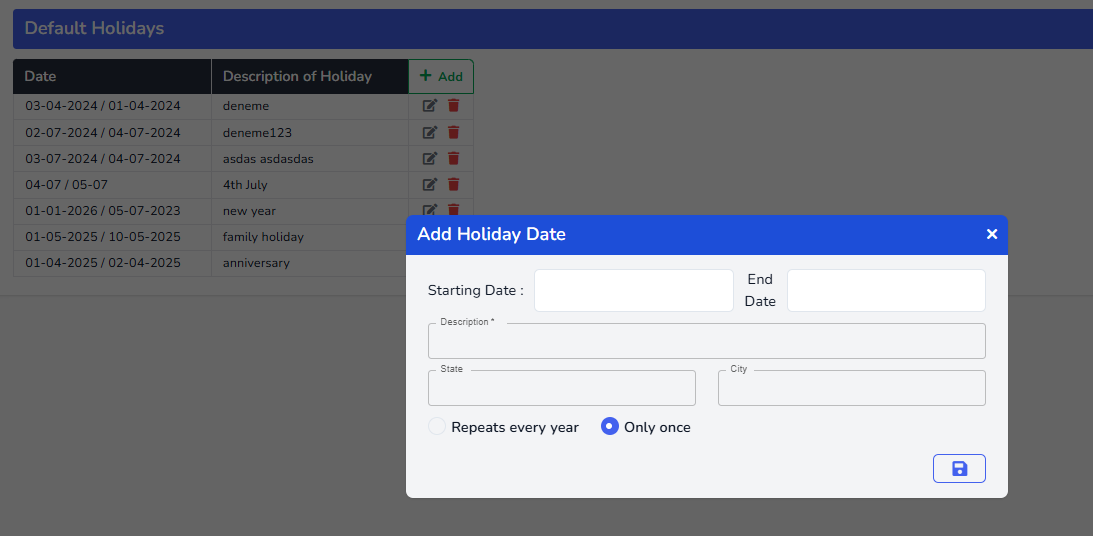Delete the asdas asdasdas holiday
This screenshot has width=1093, height=536.
click(x=454, y=158)
